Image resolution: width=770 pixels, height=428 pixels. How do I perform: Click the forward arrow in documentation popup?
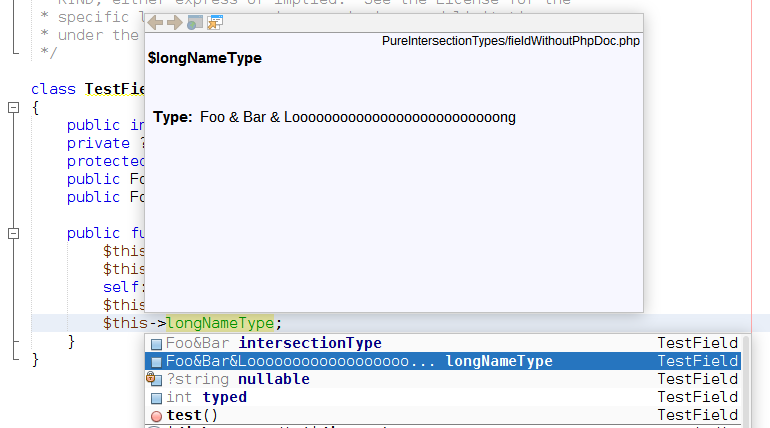(x=174, y=23)
